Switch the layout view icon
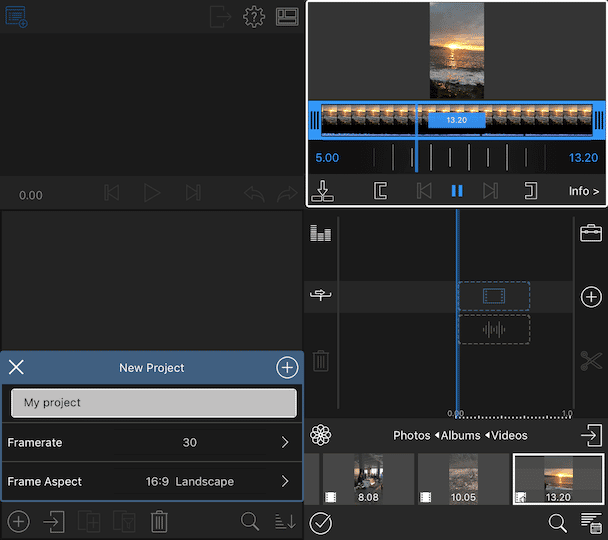The height and width of the screenshot is (540, 608). coord(287,17)
